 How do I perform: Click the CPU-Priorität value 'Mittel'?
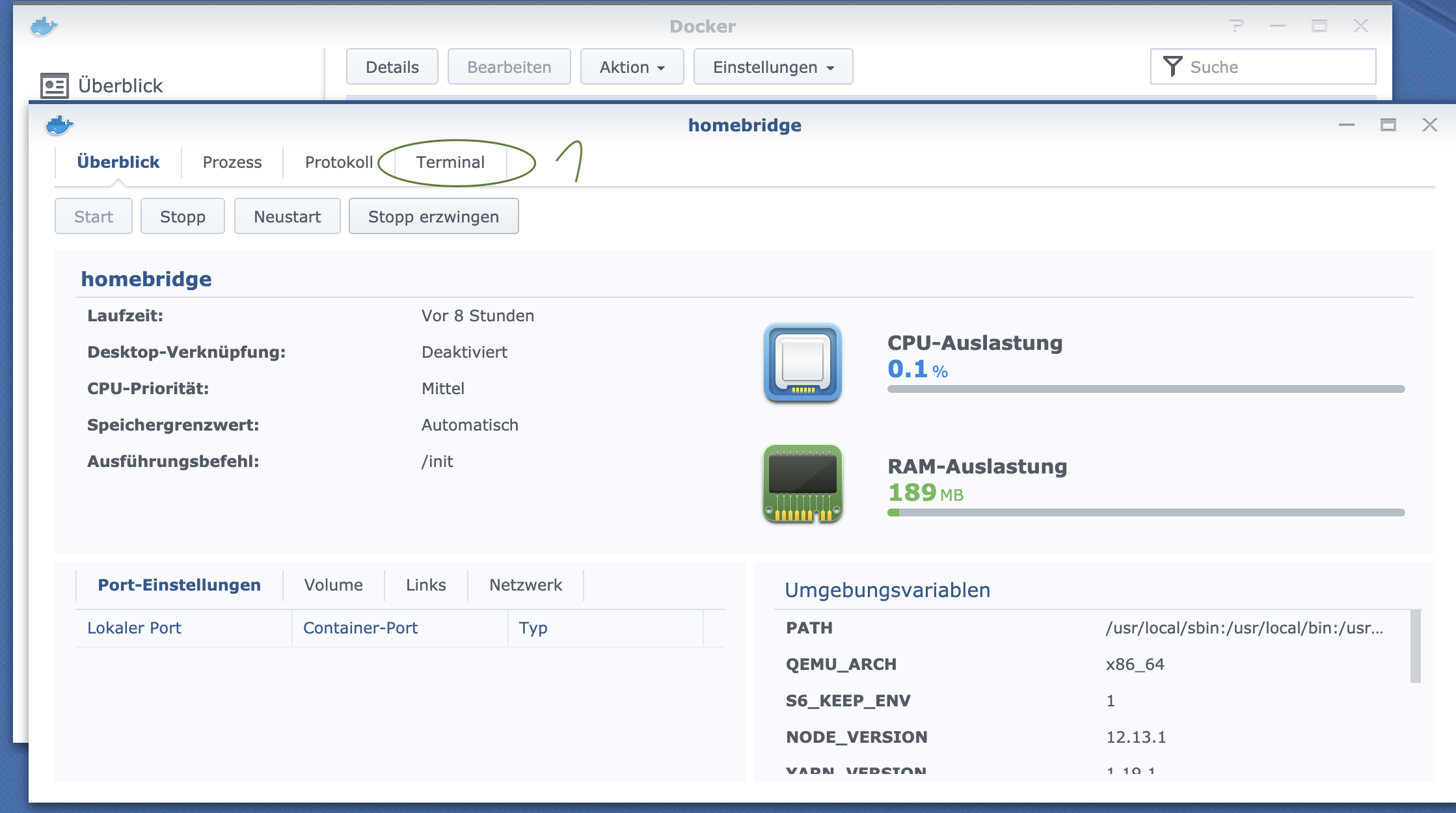(443, 389)
